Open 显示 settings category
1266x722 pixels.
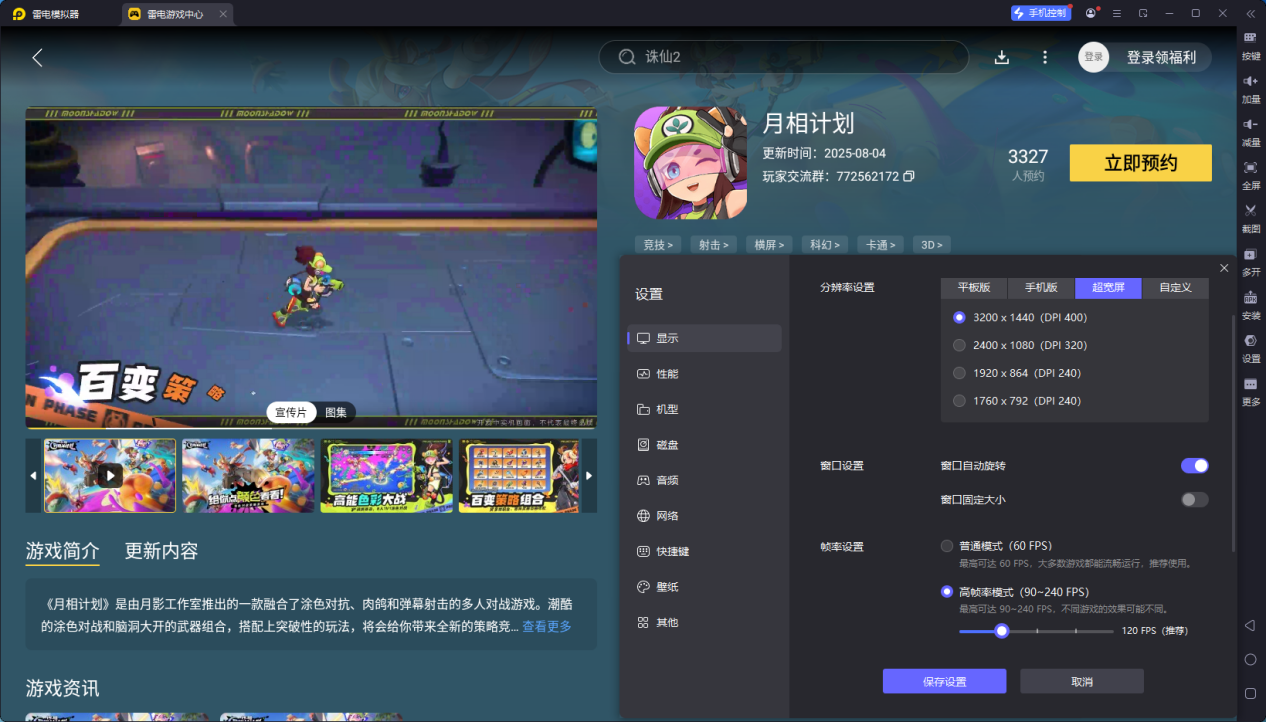point(705,338)
